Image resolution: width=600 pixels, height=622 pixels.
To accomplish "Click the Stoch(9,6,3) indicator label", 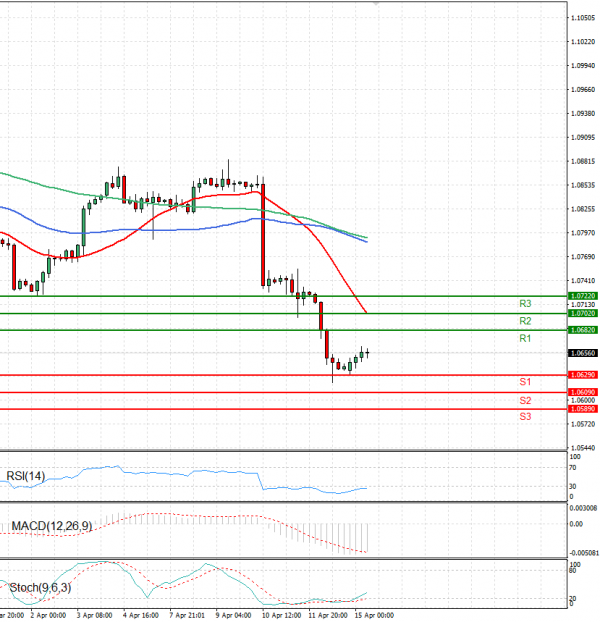I will [x=39, y=585].
